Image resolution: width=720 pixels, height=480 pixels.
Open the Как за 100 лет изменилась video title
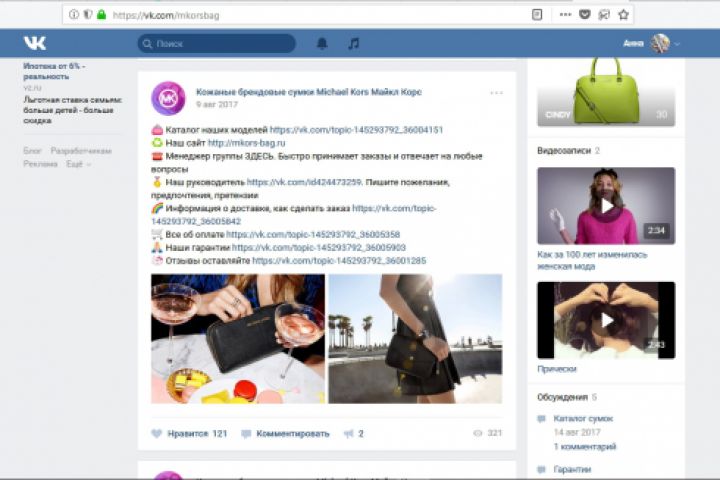pos(592,260)
